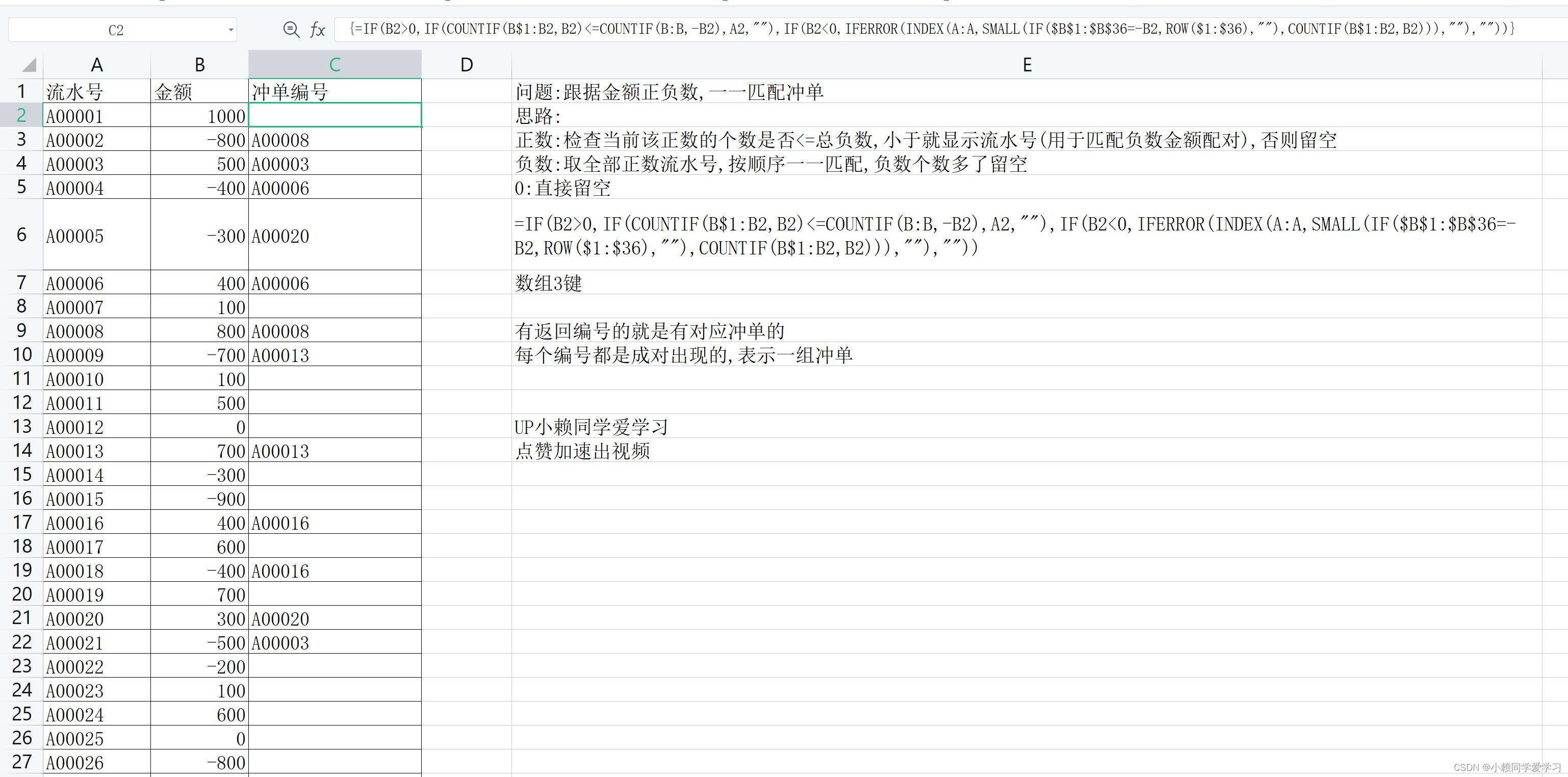Select the column E header

point(1026,65)
